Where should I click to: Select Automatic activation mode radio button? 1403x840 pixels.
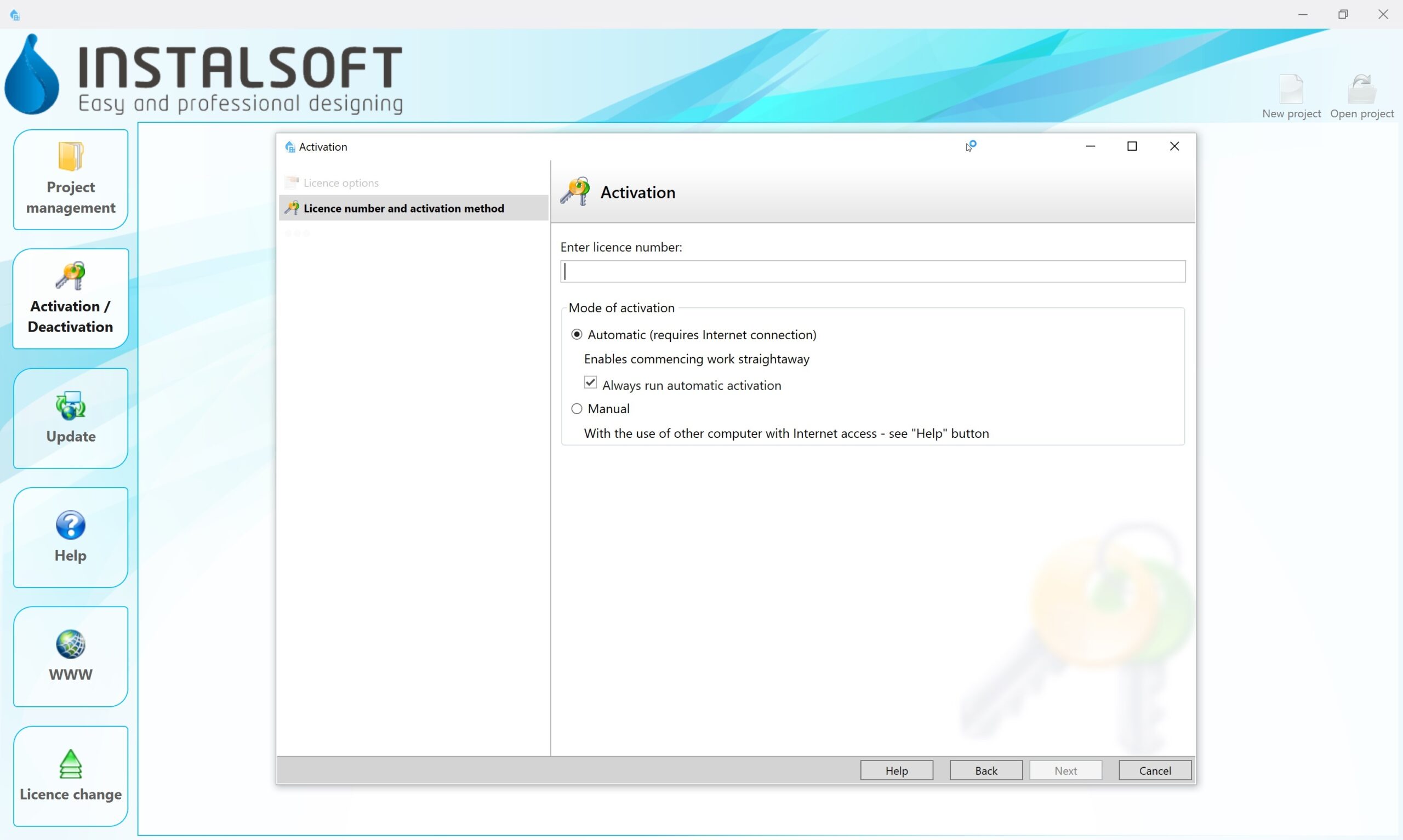click(x=577, y=335)
